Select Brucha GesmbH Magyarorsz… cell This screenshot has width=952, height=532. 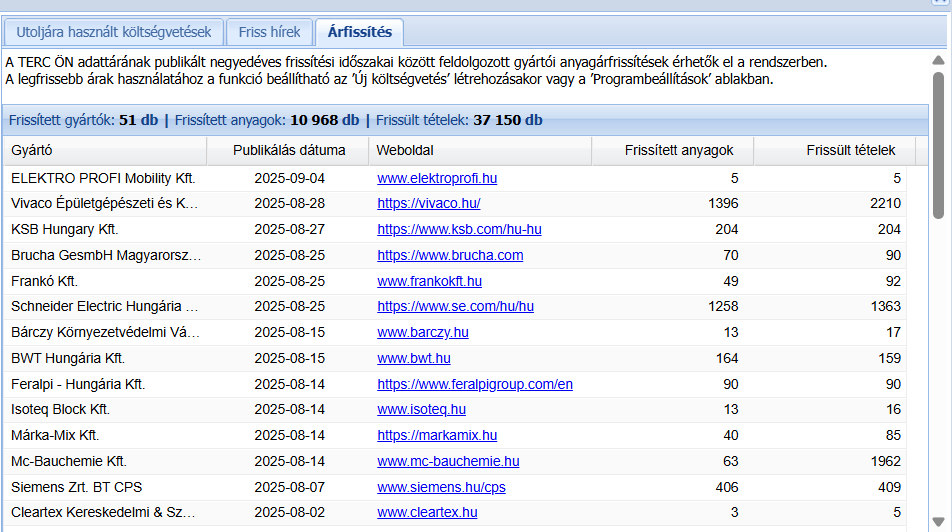click(106, 256)
